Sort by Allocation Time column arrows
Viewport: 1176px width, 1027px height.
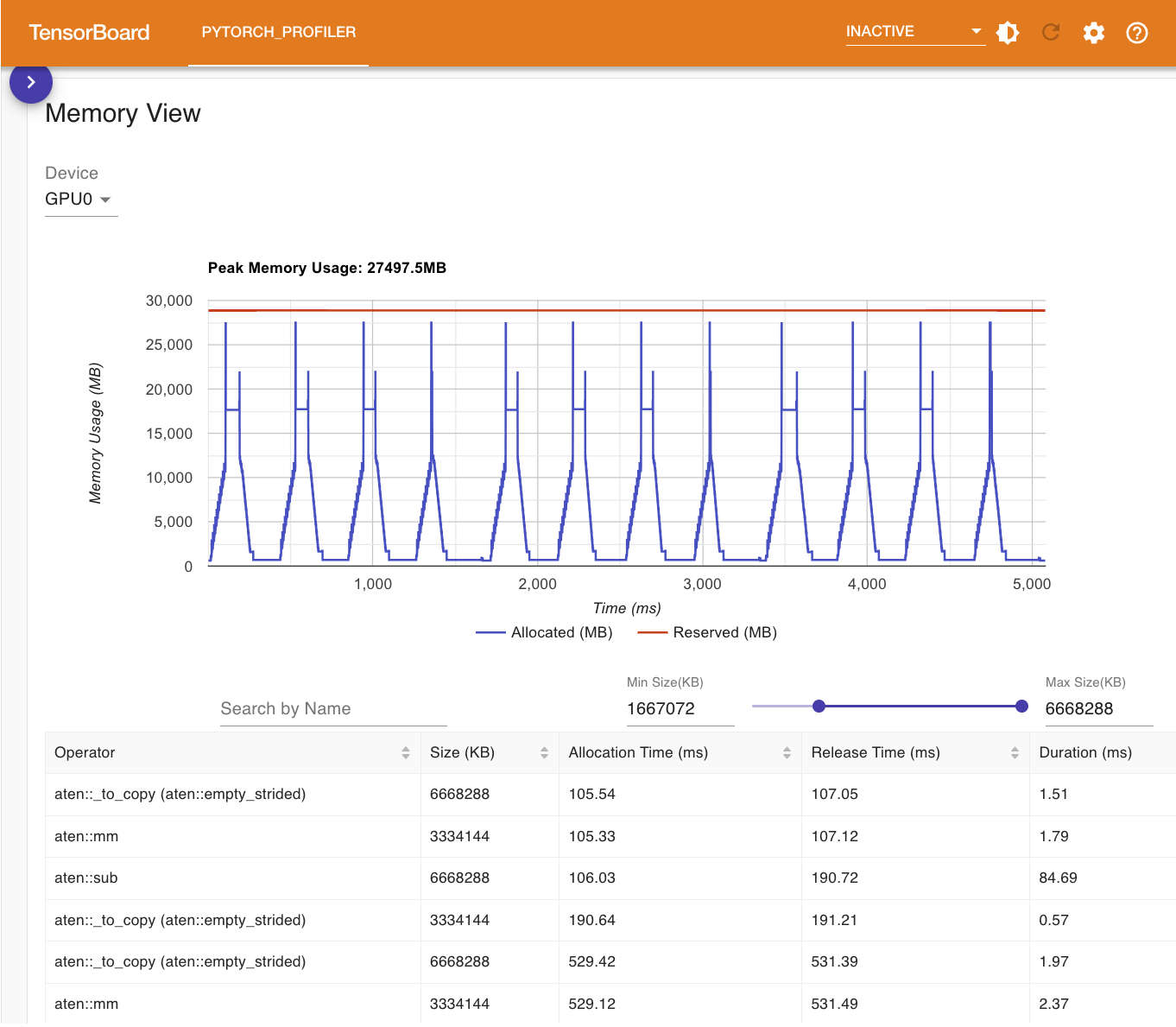(x=787, y=753)
